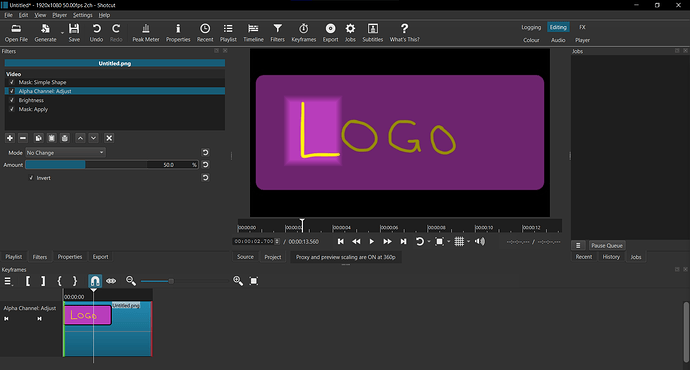Open the Recent toolbar icon
Screen dimensions: 690x370
click(205, 33)
